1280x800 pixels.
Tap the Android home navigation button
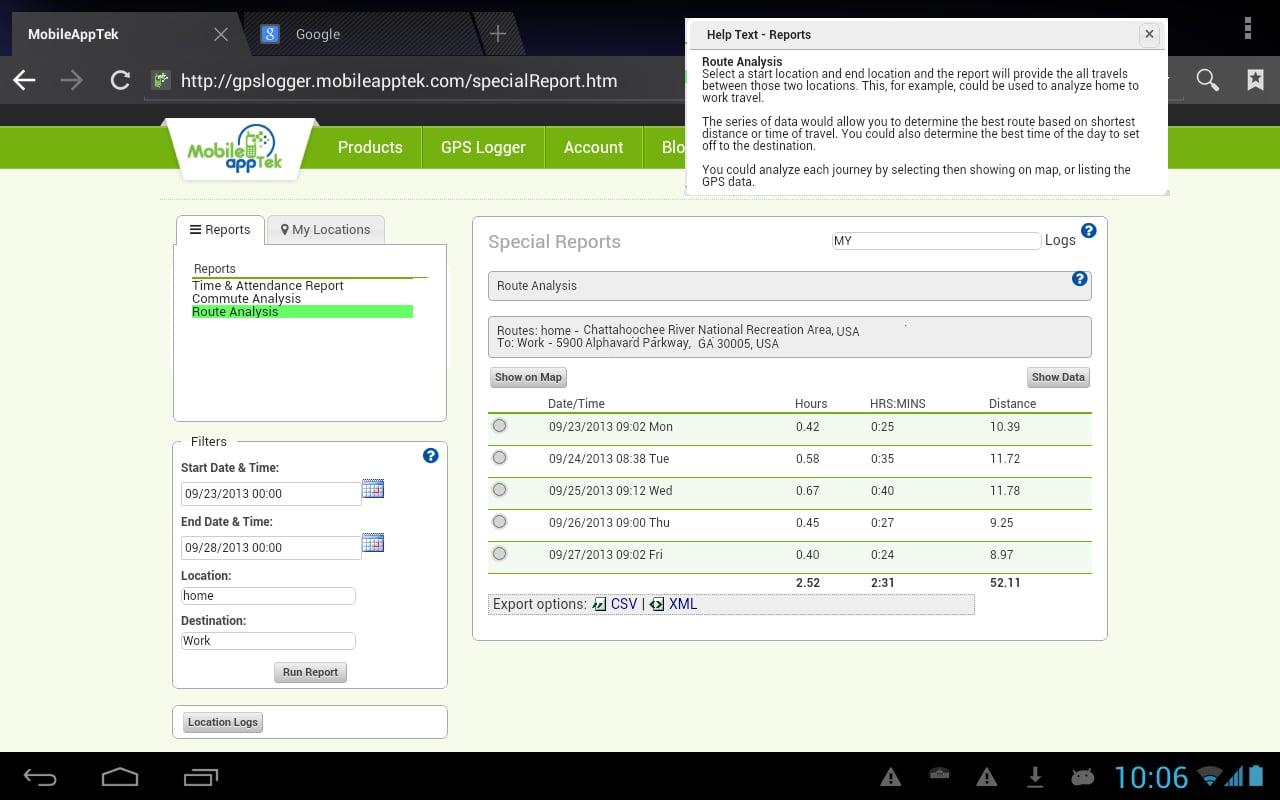[120, 777]
